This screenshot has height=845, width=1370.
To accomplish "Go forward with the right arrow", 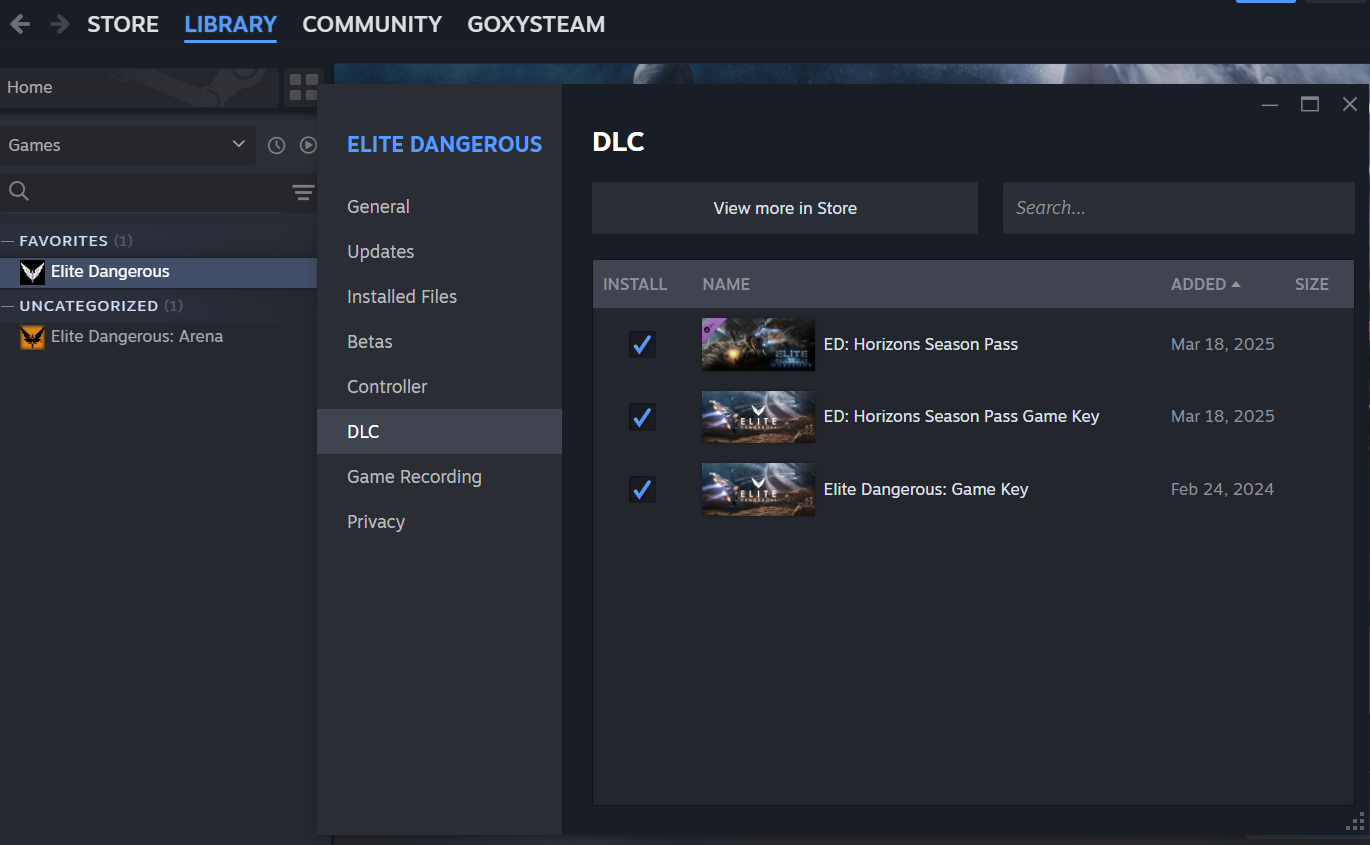I will [60, 24].
